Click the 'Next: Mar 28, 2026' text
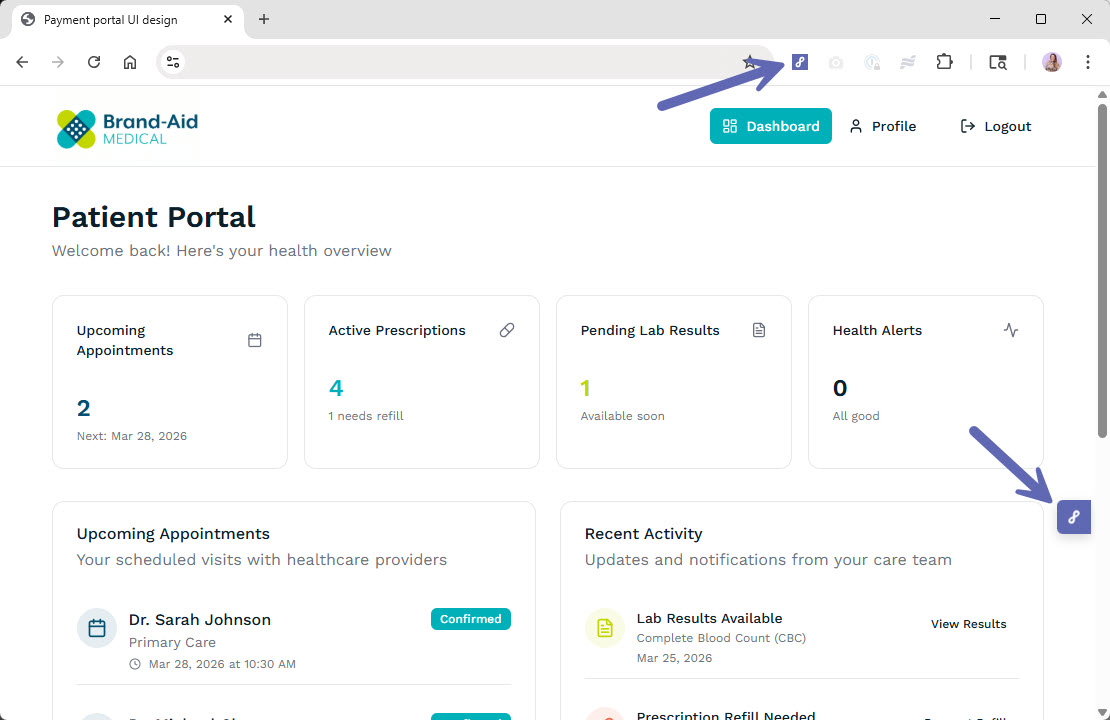The image size is (1110, 720). [132, 436]
